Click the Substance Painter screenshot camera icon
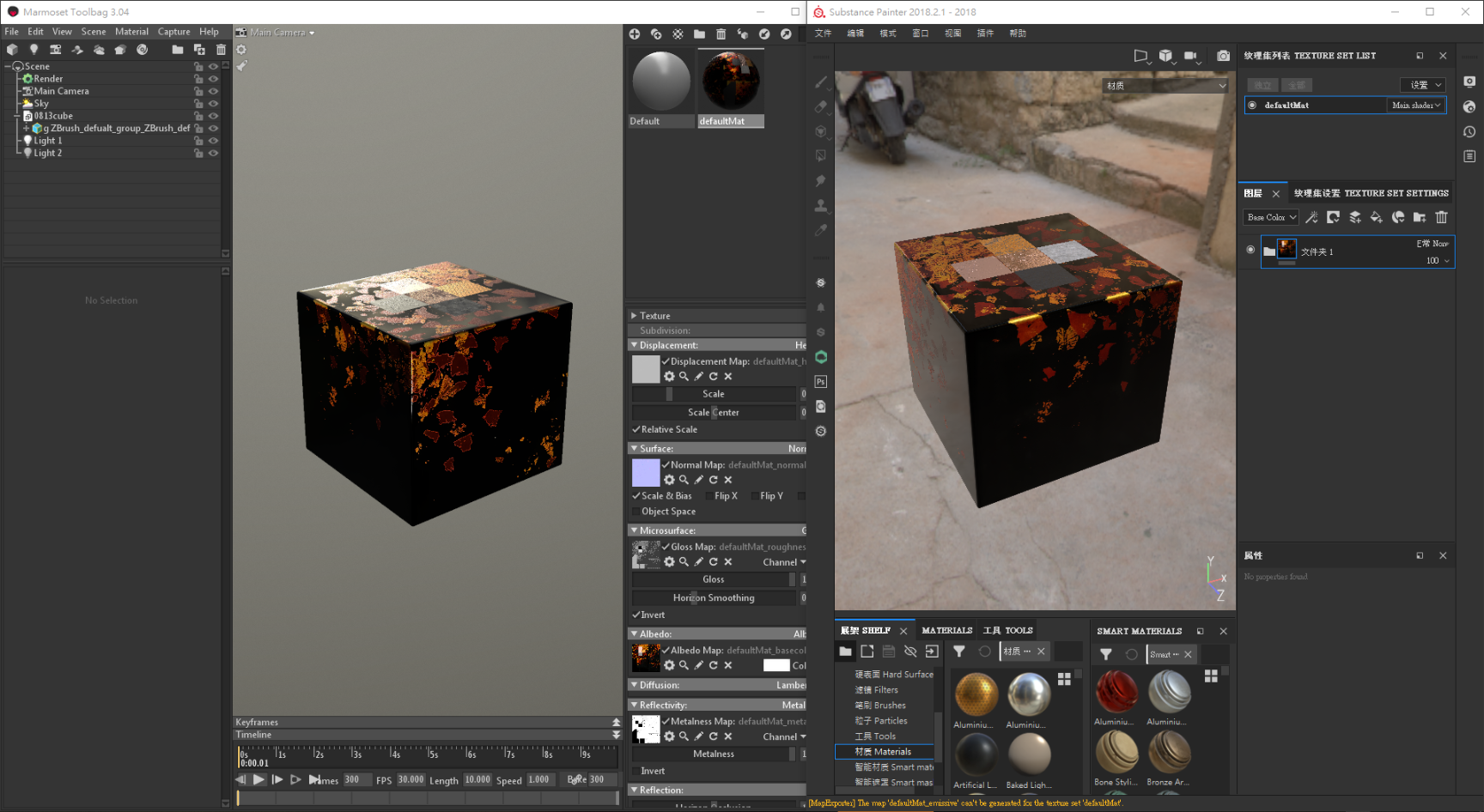1484x812 pixels. pyautogui.click(x=1223, y=56)
